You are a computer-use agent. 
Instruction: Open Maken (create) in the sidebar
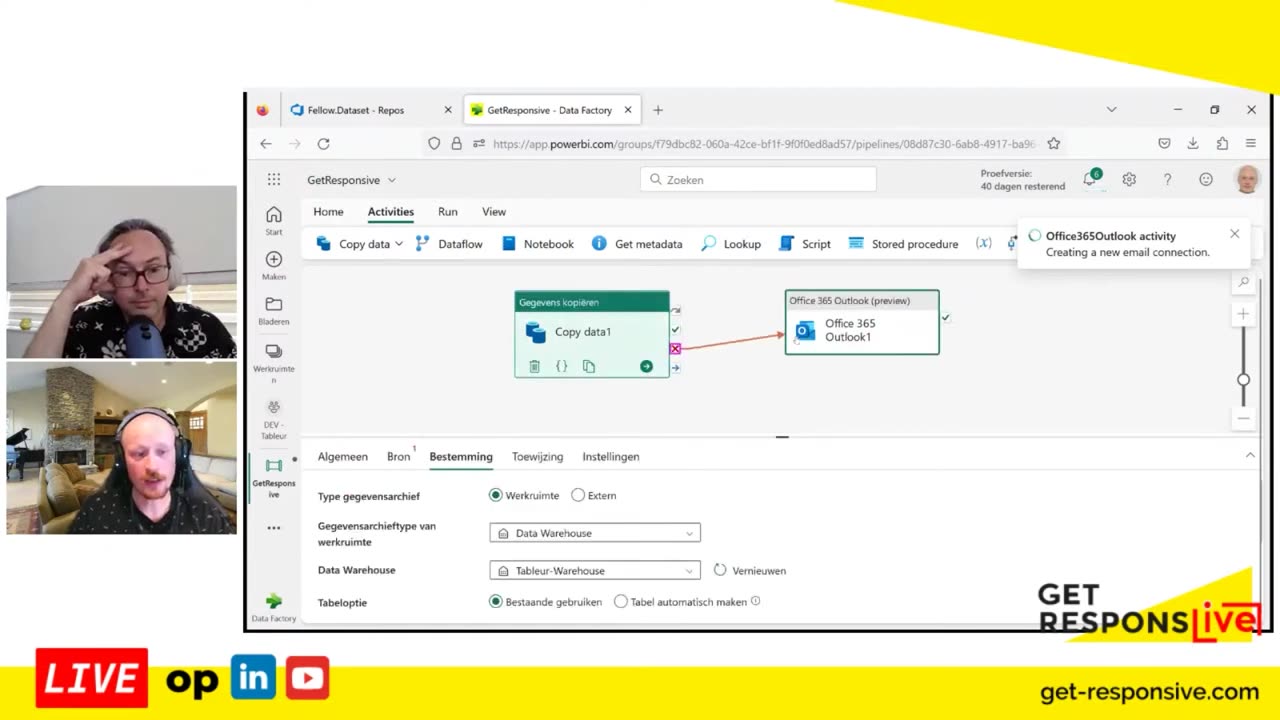(x=274, y=266)
